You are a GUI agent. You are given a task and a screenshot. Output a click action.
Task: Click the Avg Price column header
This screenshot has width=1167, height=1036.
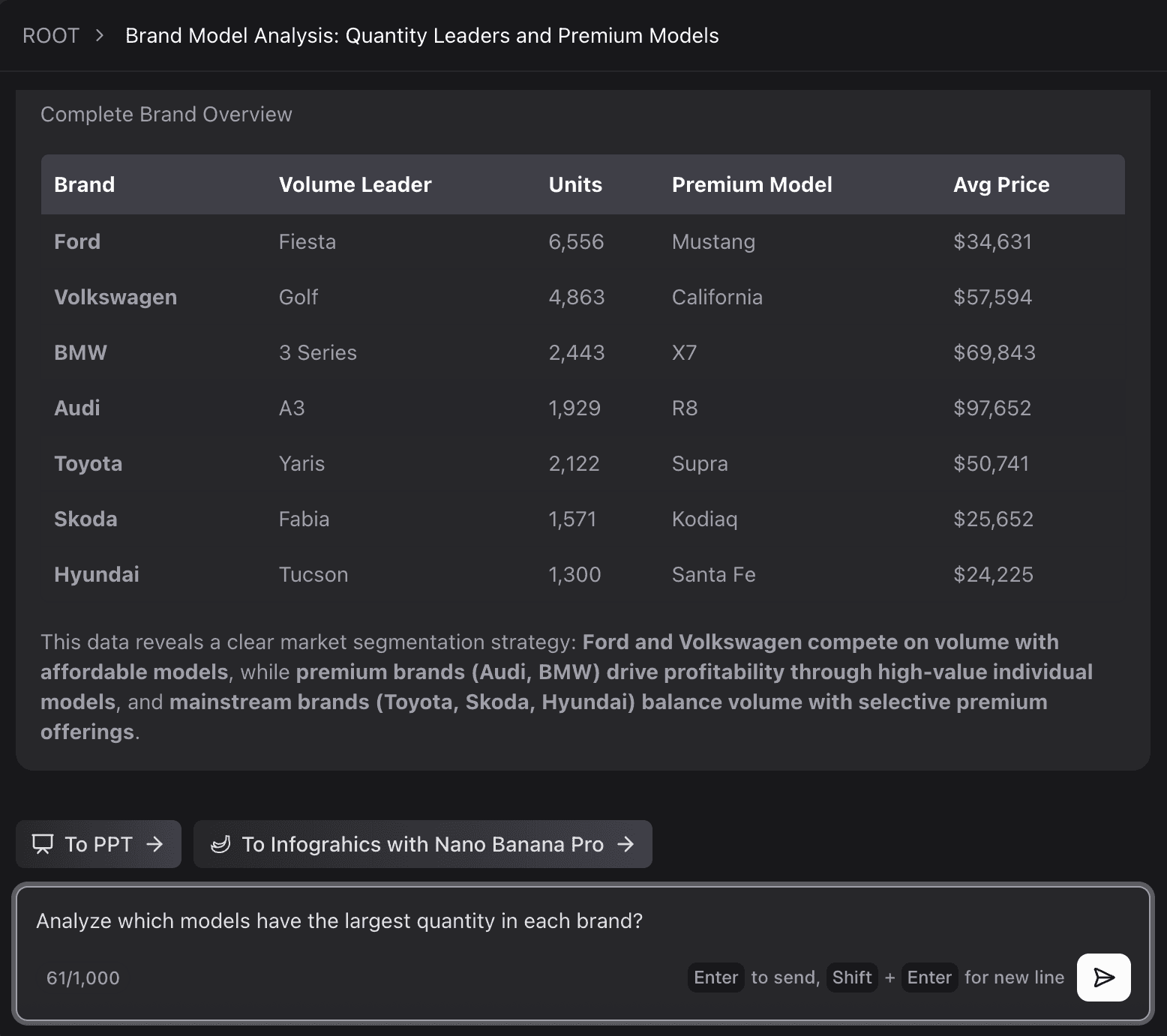(x=1001, y=184)
